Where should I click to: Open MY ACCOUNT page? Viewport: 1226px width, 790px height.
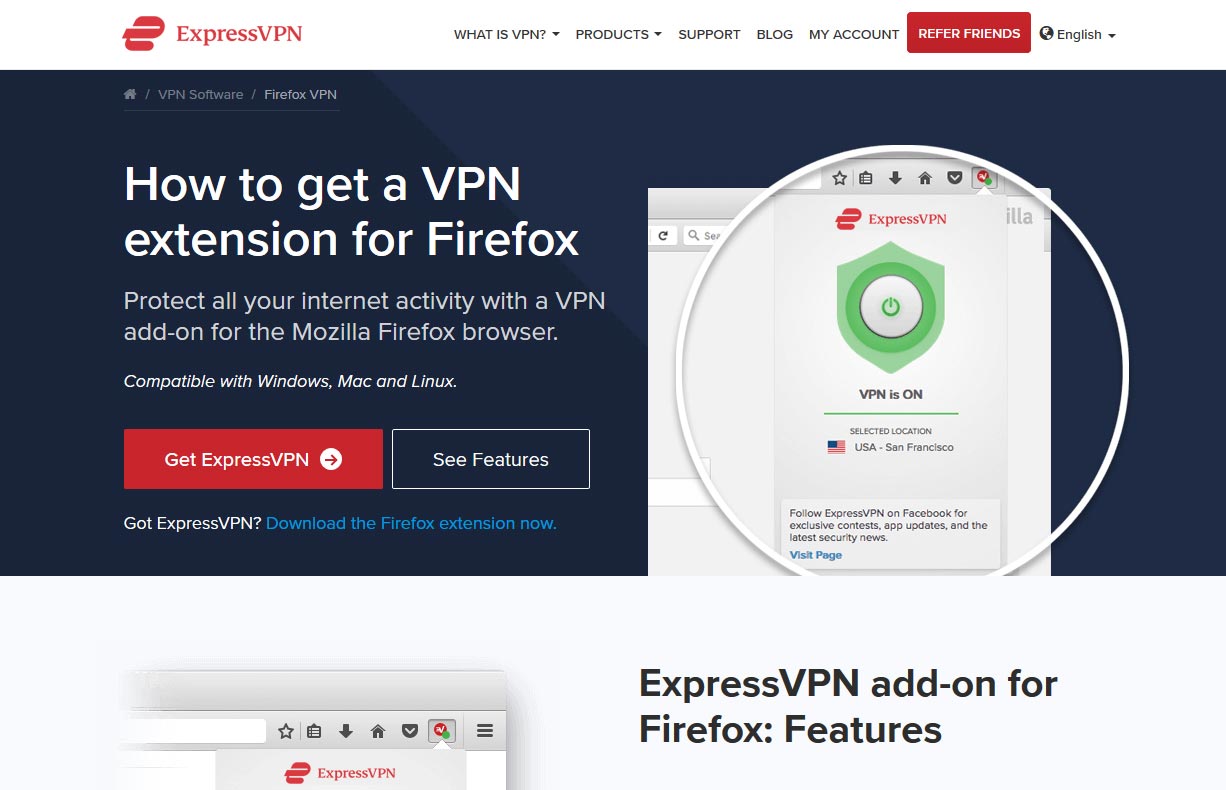pyautogui.click(x=854, y=34)
